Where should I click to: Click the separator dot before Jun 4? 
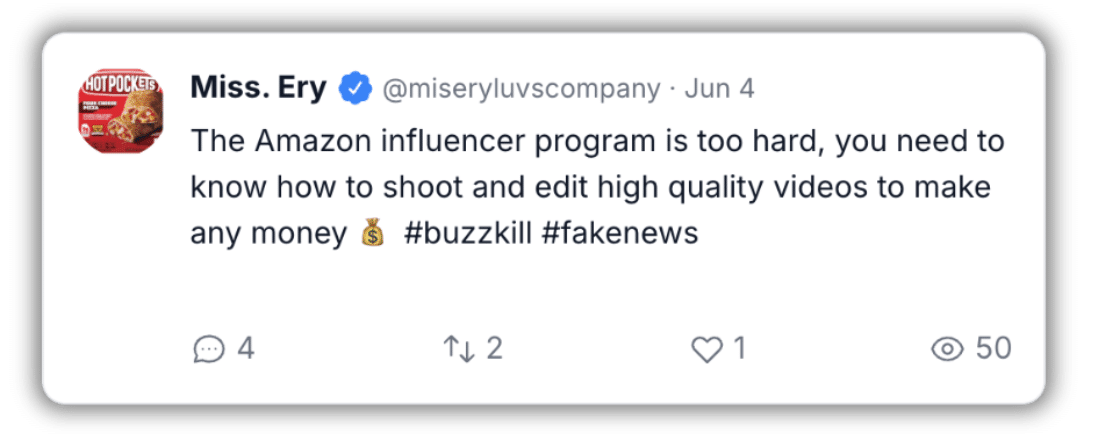[x=673, y=90]
